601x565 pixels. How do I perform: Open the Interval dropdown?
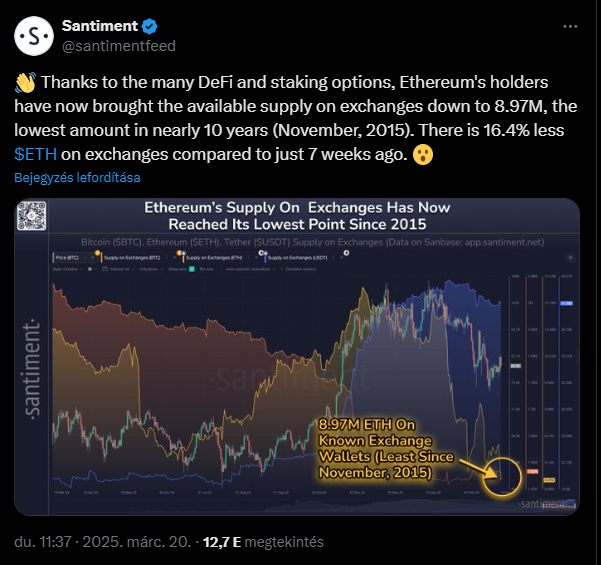[117, 269]
